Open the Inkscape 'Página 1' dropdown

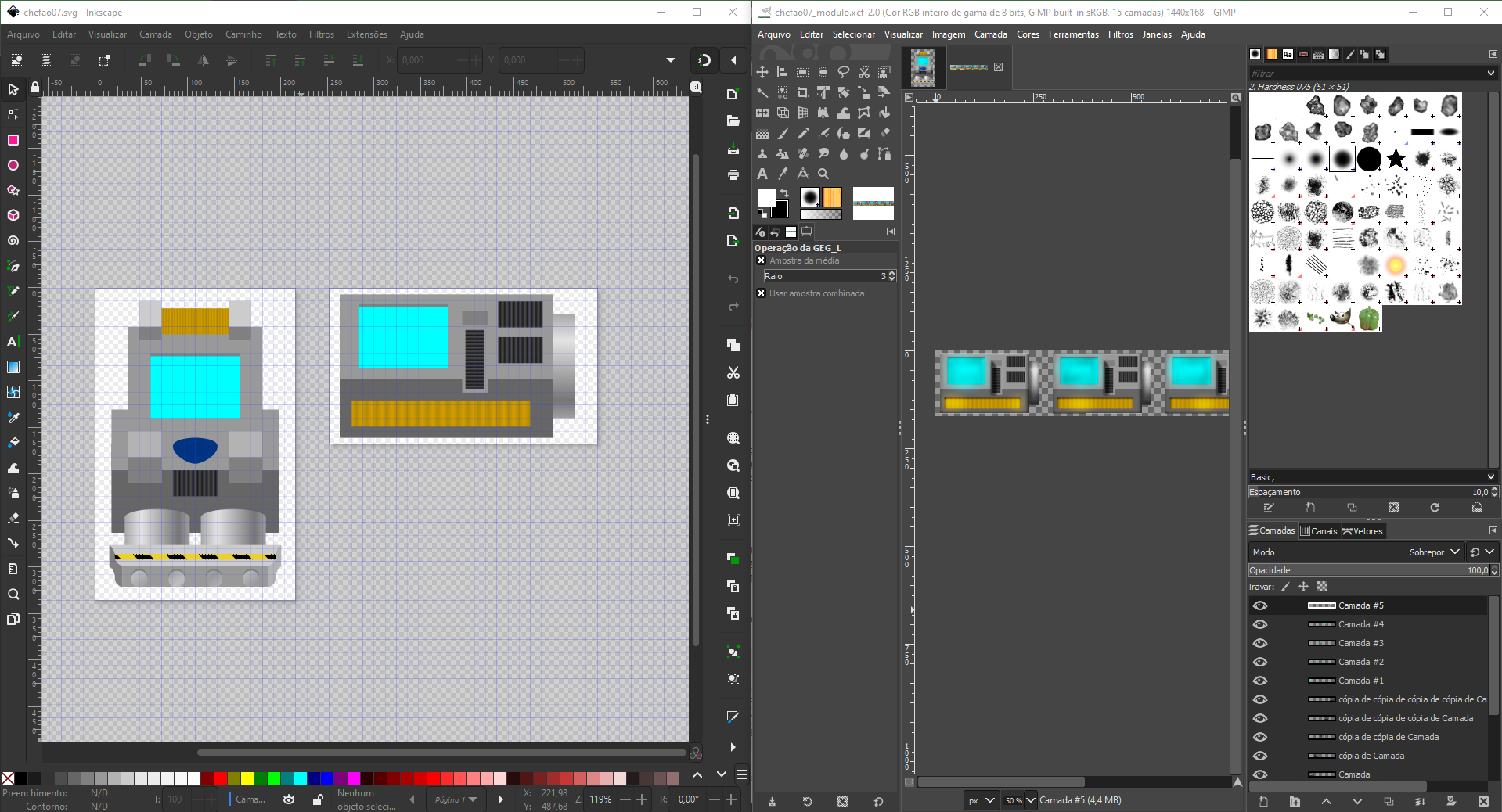tap(456, 799)
